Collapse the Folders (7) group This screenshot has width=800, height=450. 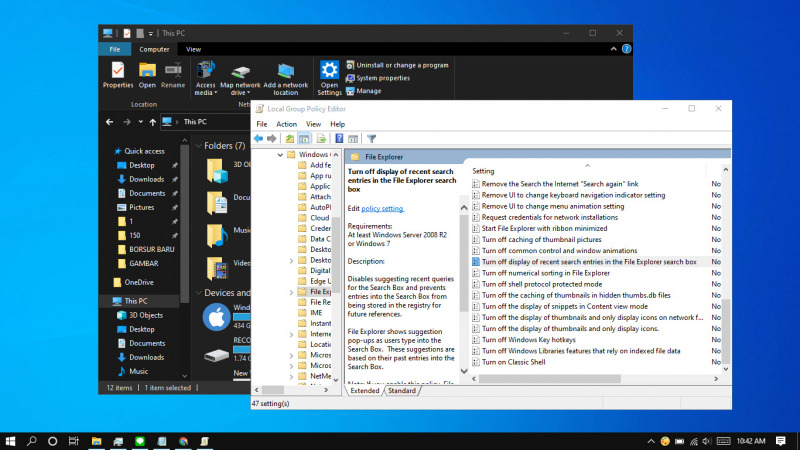pos(199,146)
